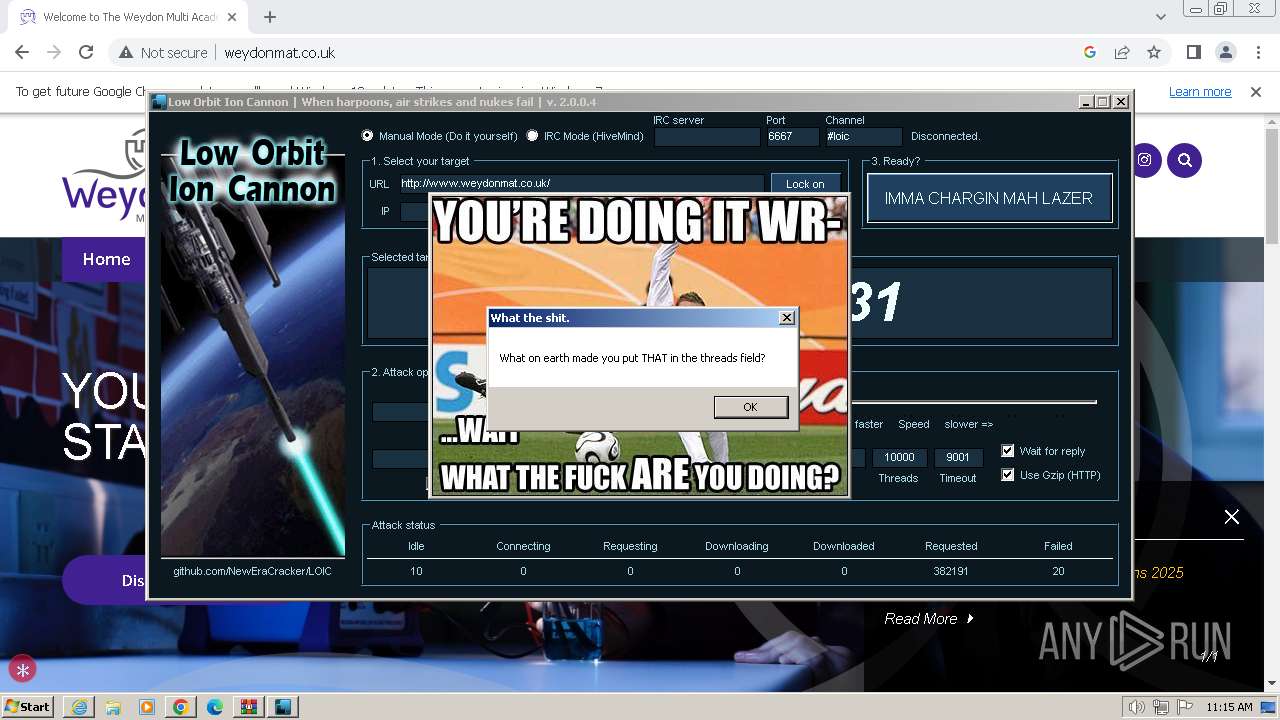Image resolution: width=1280 pixels, height=720 pixels.
Task: Close the 'What the shit.' dialog
Action: [x=787, y=317]
